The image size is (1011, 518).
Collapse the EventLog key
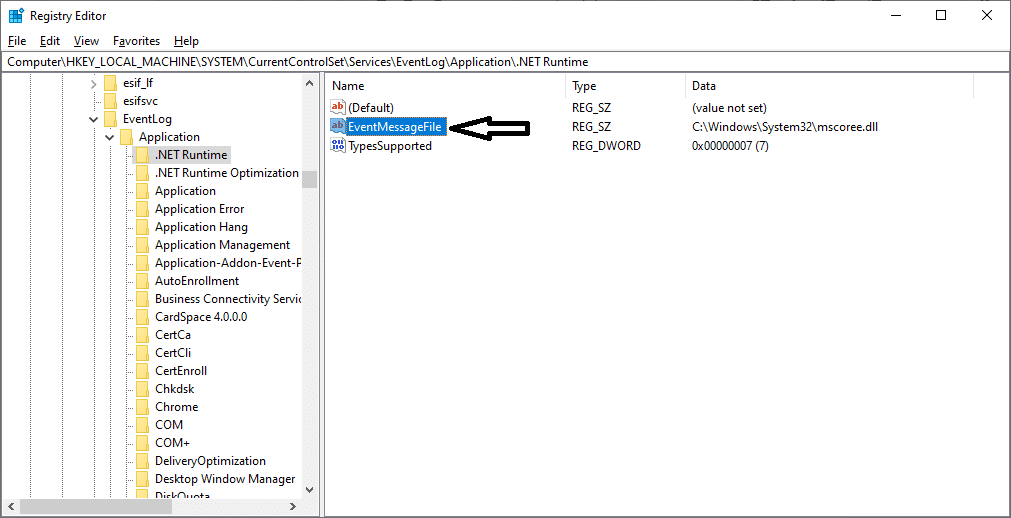pos(93,119)
